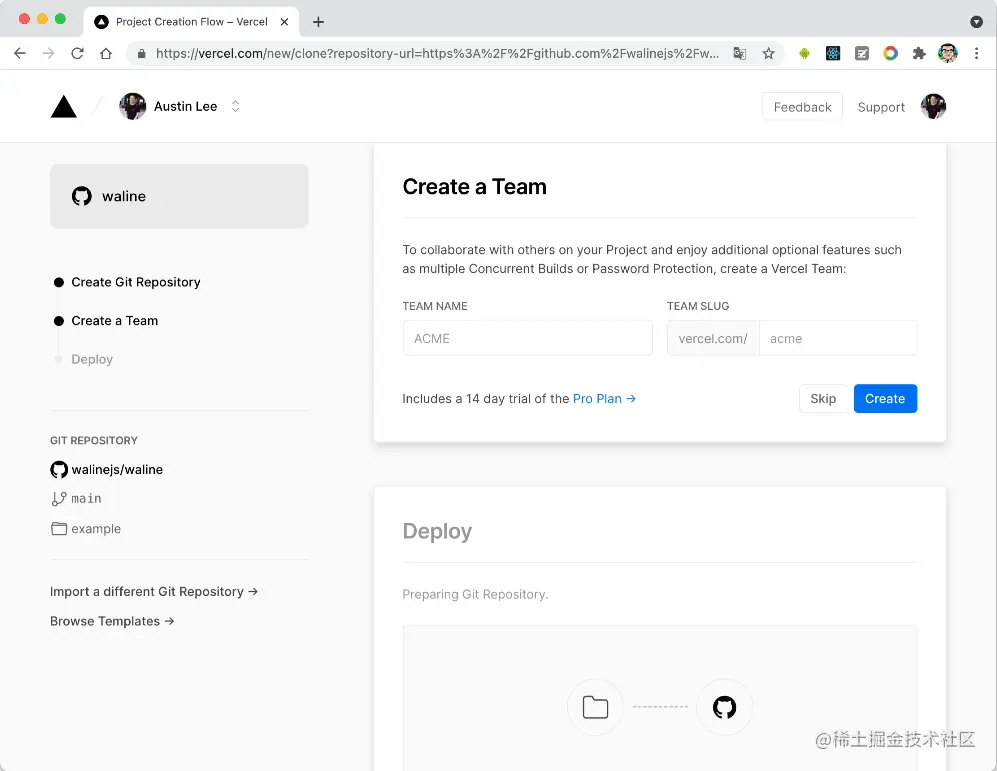Click Austin Lee avatar next to the name
This screenshot has height=771, width=997.
pos(133,106)
